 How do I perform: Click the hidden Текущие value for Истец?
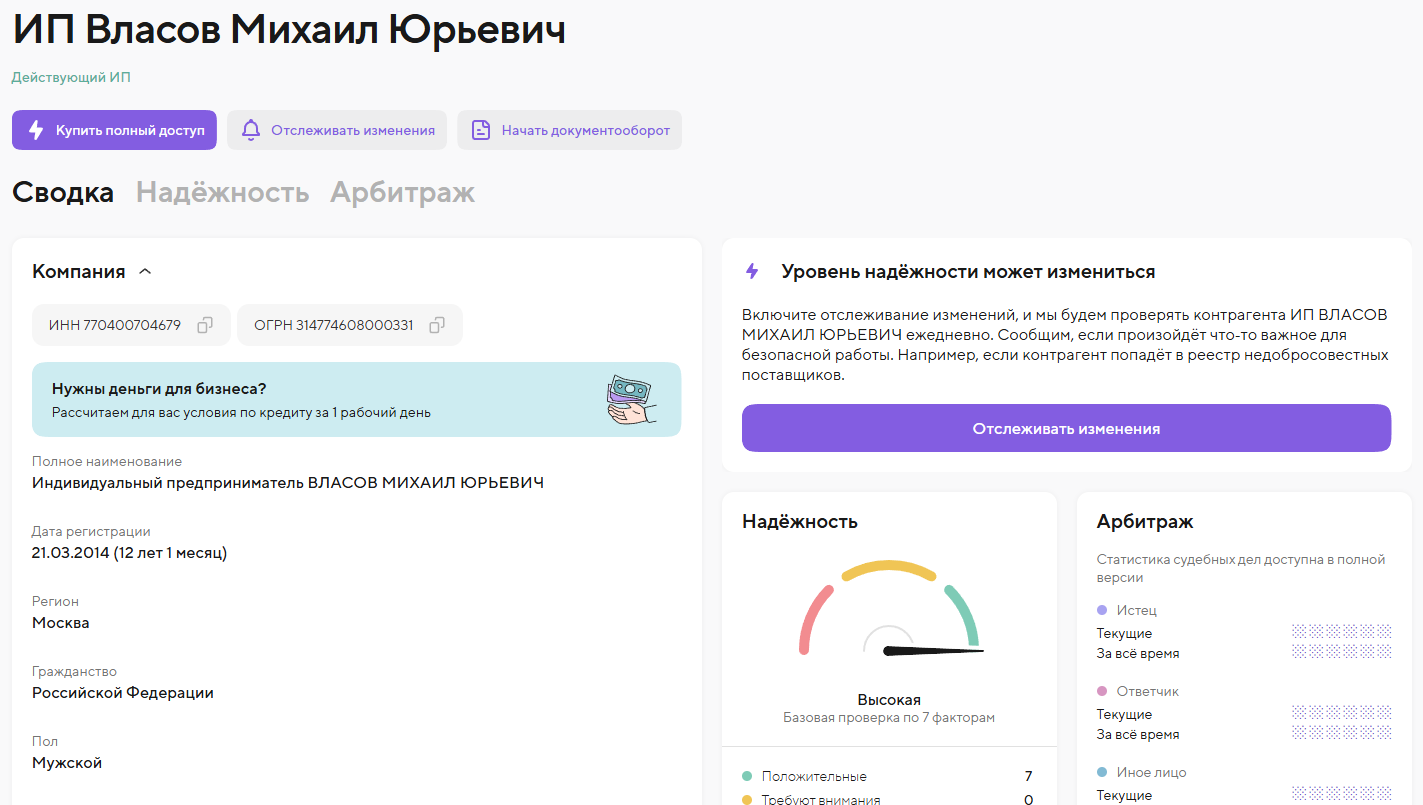point(1341,633)
